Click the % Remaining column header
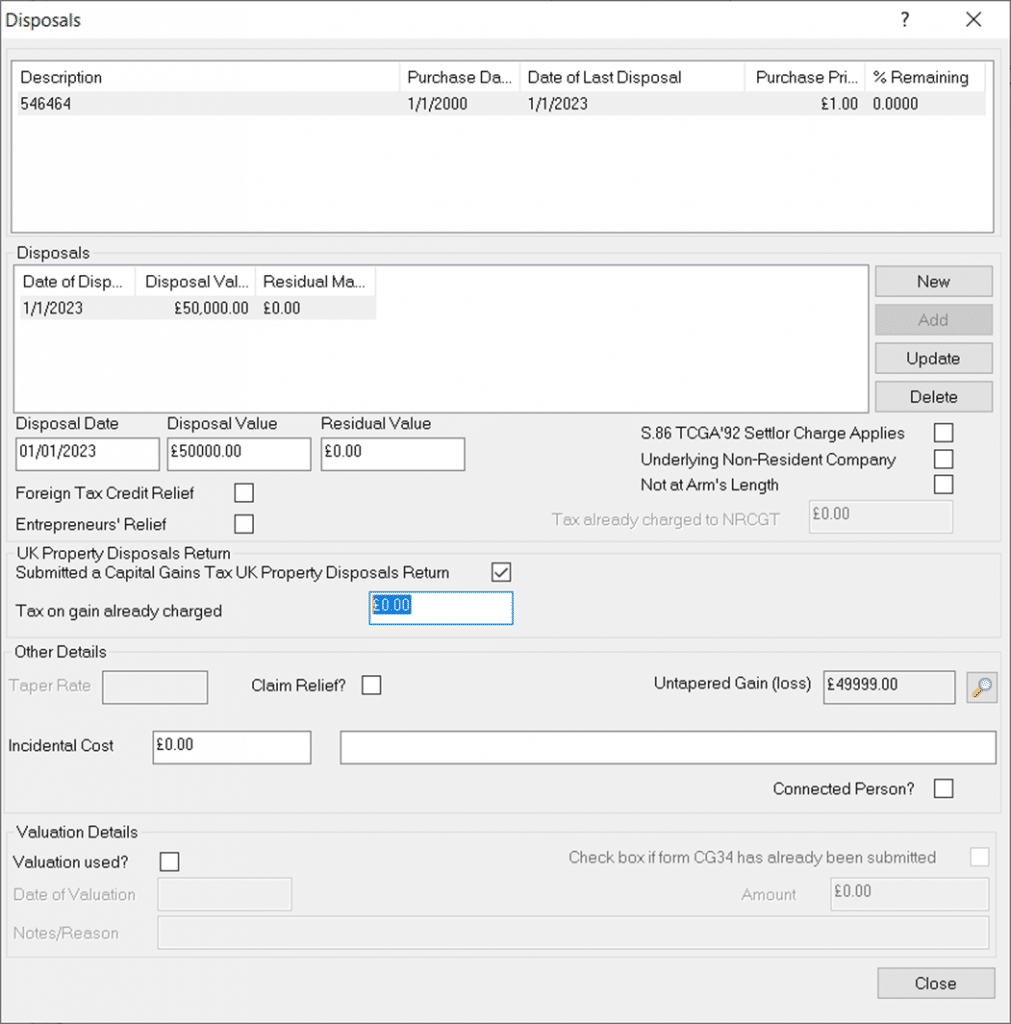This screenshot has width=1011, height=1024. coord(925,78)
